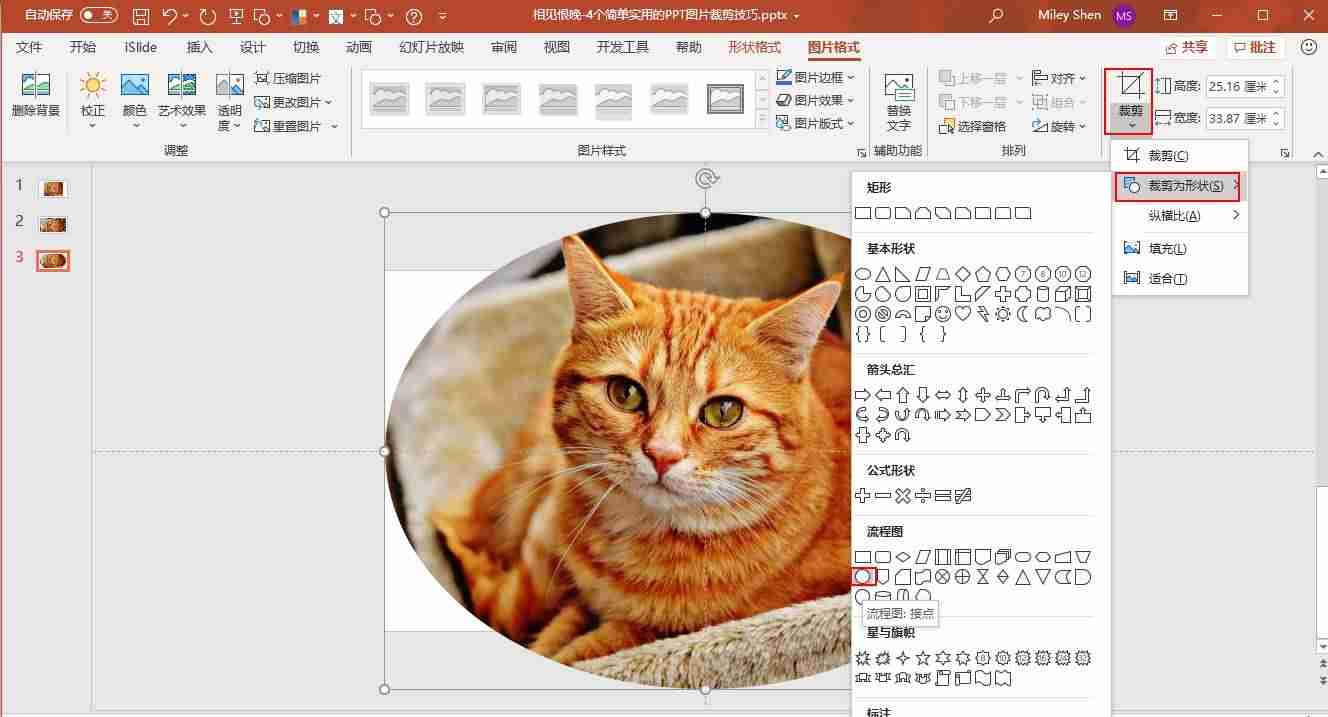1328x717 pixels.
Task: Choose 裁剪为形状(S) menu entry
Action: (1180, 186)
